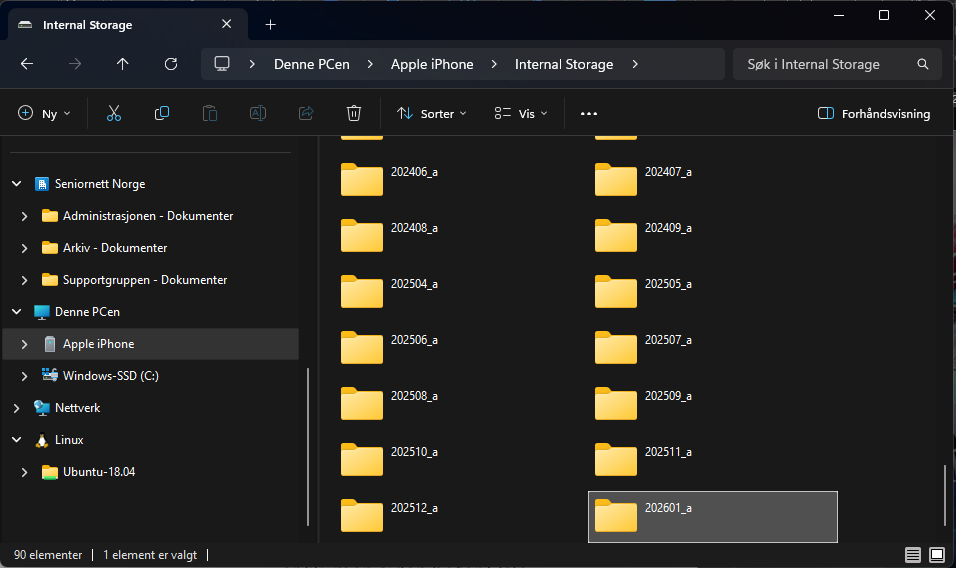Open the Vis view dropdown
Screen dimensions: 956x568
tap(521, 114)
